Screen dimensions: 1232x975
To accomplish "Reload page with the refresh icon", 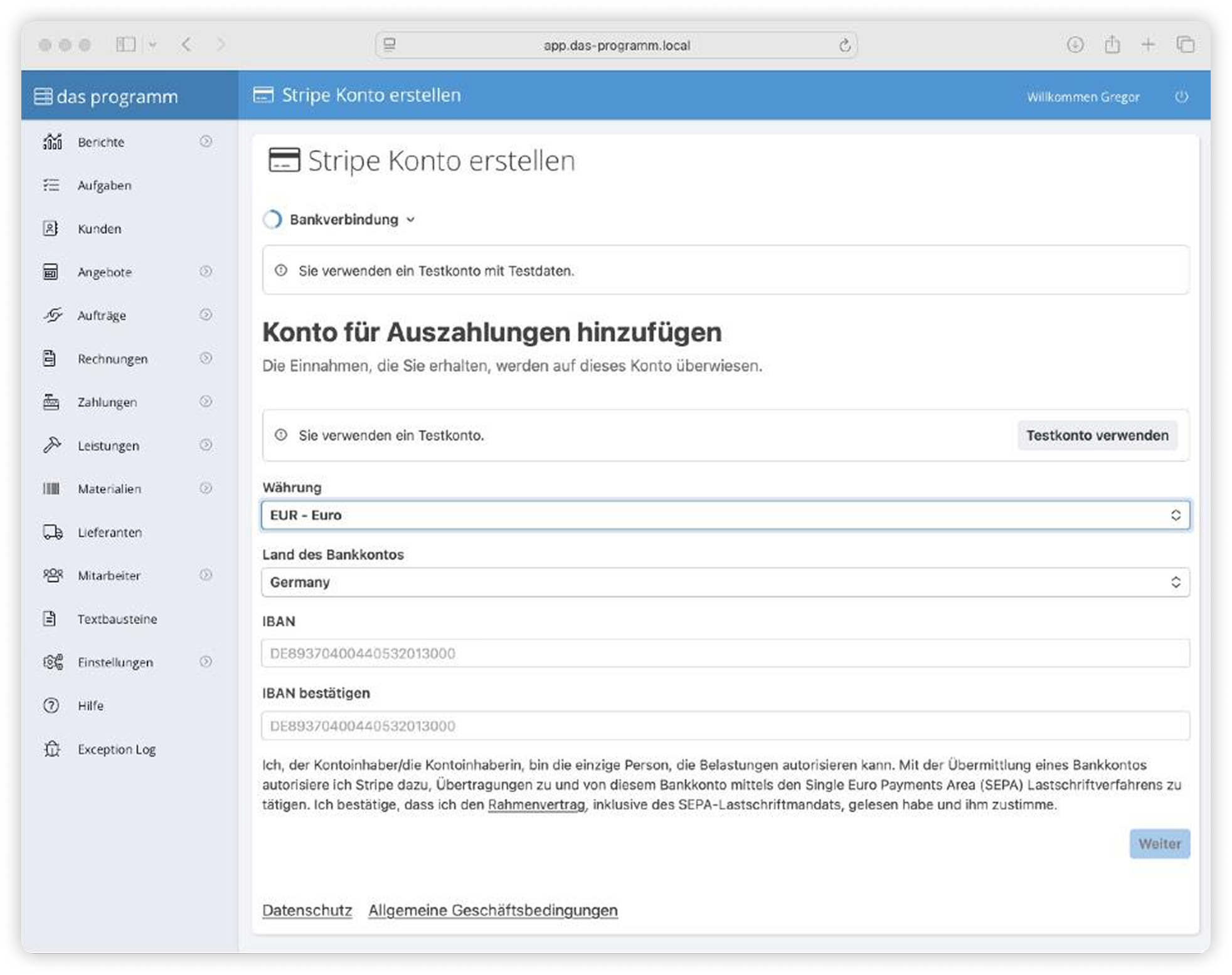I will (844, 45).
